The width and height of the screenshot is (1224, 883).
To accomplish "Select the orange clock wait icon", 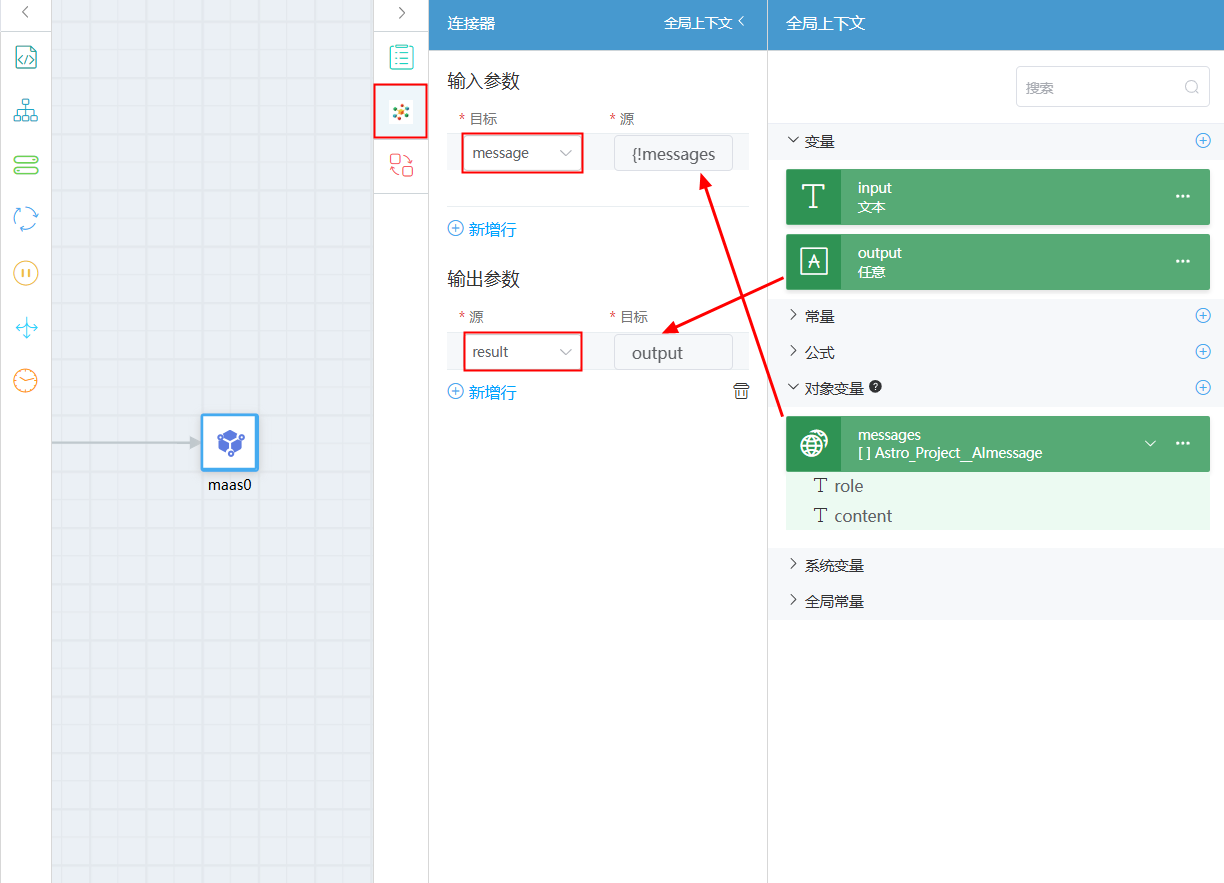I will coord(26,381).
